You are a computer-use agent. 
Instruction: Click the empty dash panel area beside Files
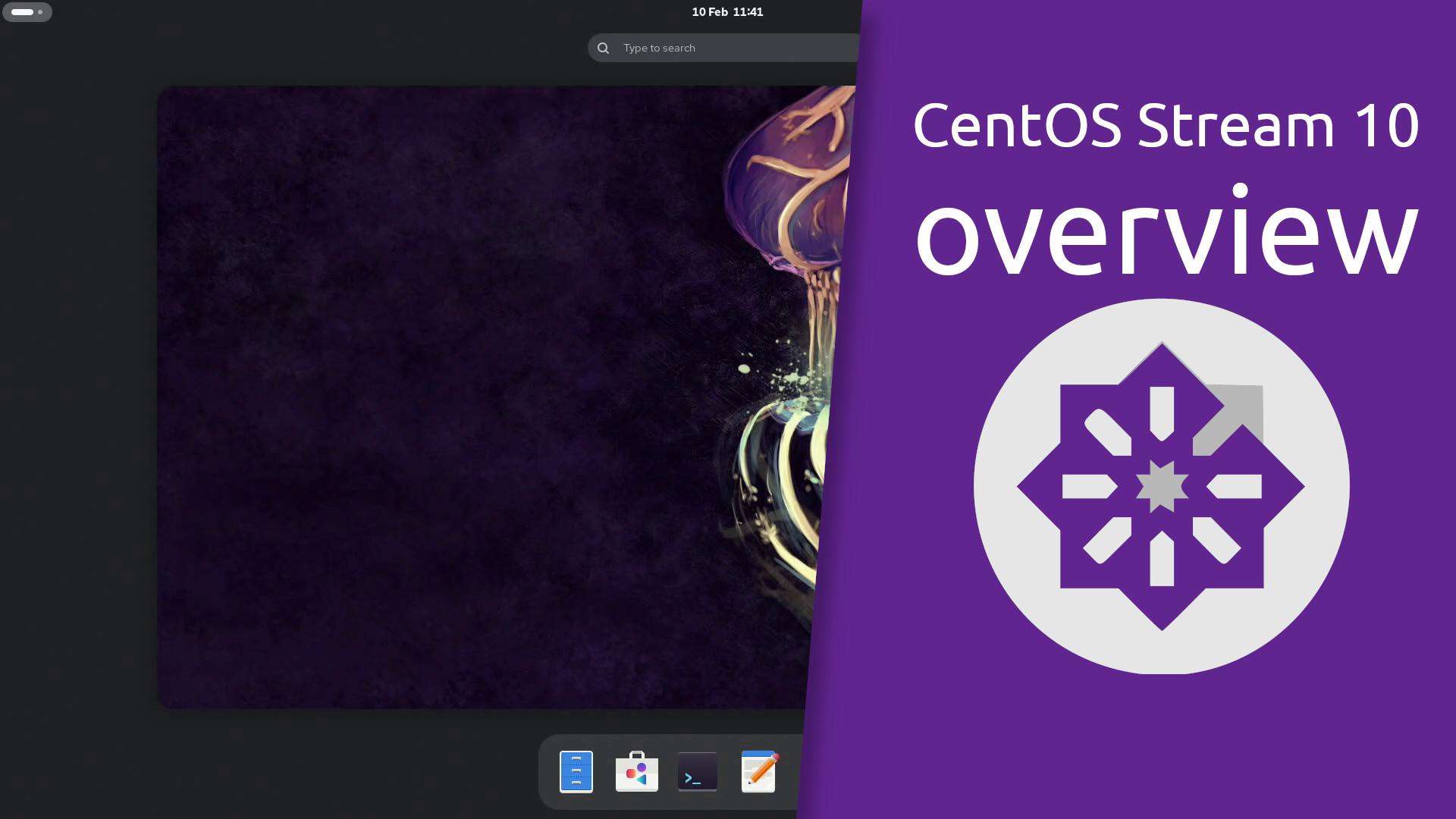coord(548,771)
